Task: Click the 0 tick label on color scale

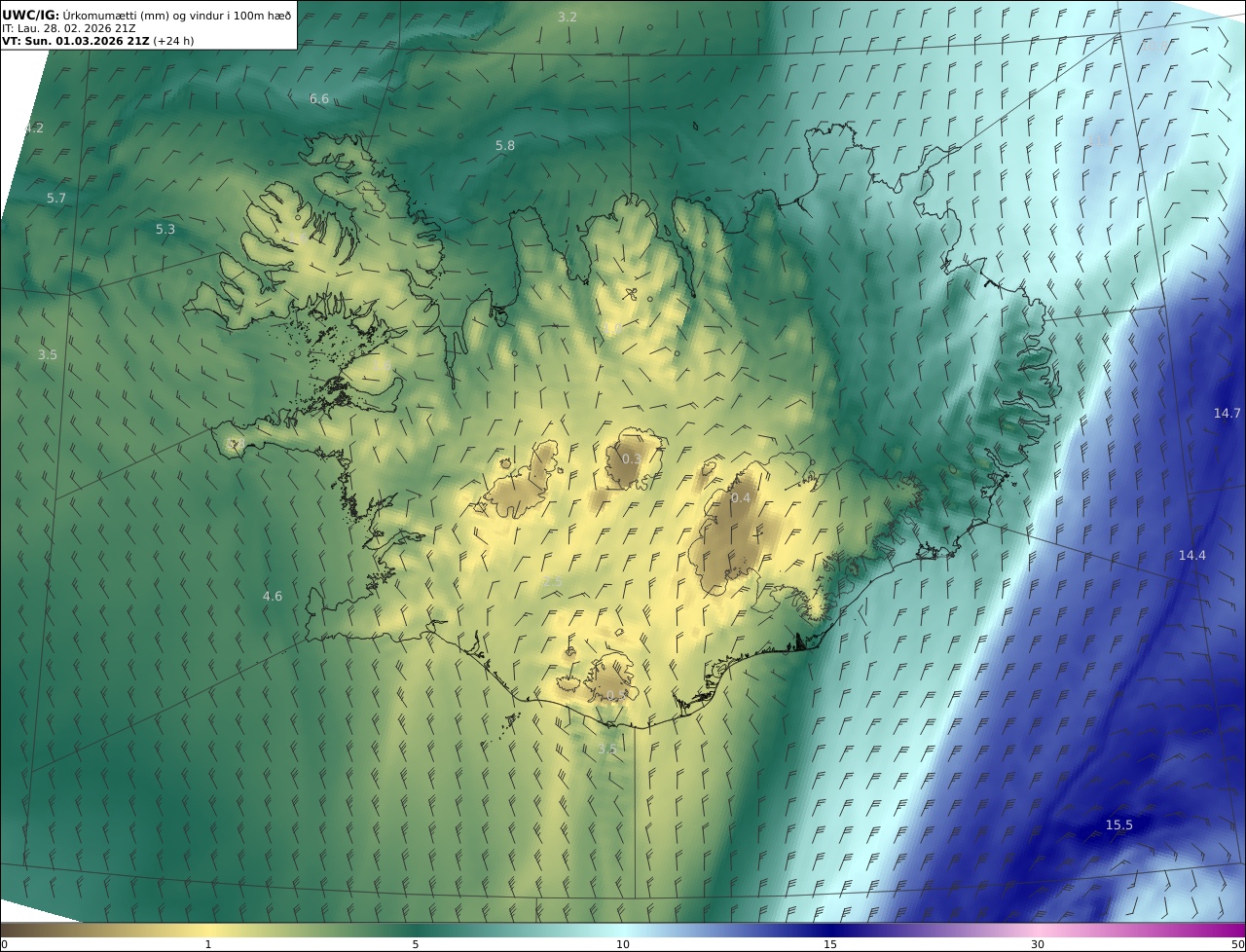Action: tap(4, 944)
